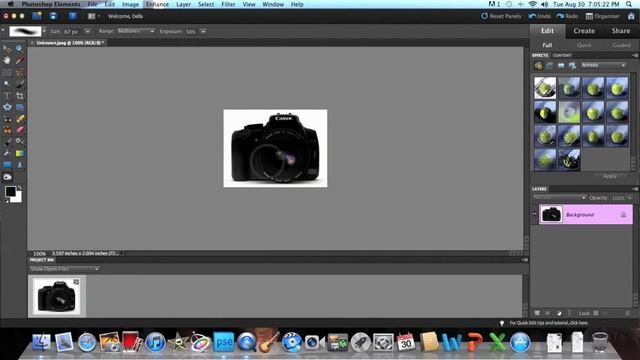The height and width of the screenshot is (360, 640).
Task: Click the black foreground color swatch
Action: pos(10,191)
